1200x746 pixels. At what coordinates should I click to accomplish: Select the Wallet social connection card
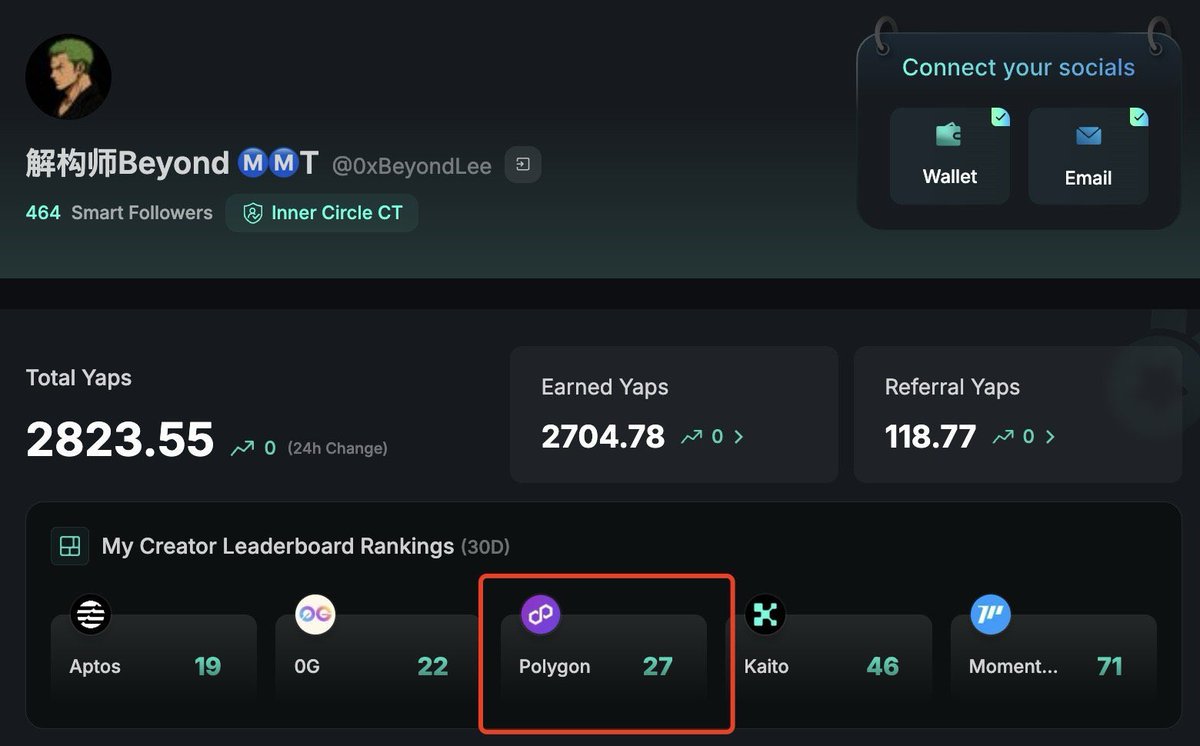[x=949, y=156]
